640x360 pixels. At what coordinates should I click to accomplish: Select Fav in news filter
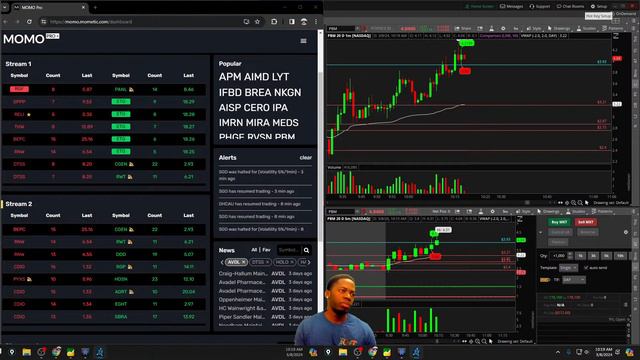[266, 250]
